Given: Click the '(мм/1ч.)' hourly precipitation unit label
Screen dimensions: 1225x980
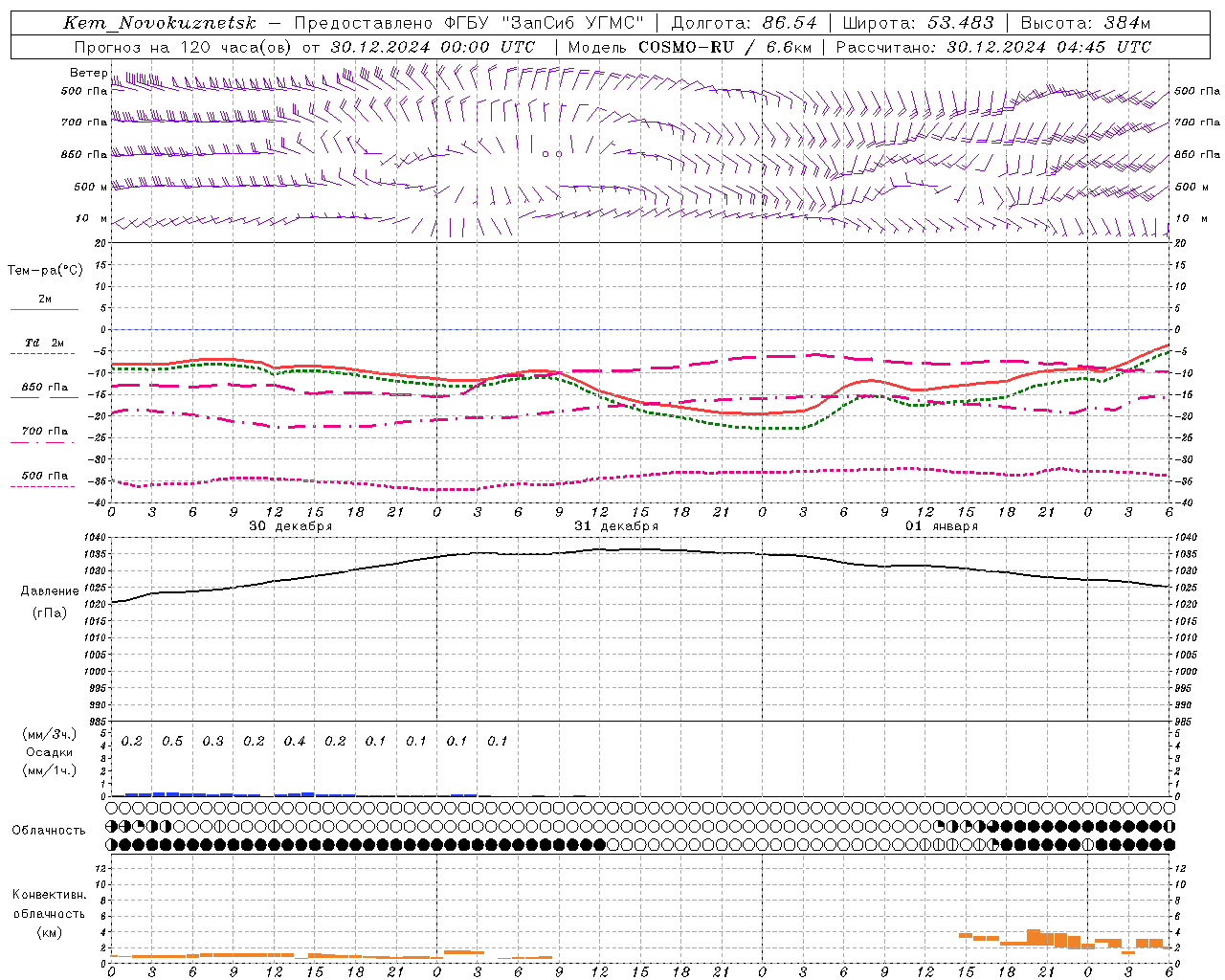Looking at the screenshot, I should click(x=50, y=770).
